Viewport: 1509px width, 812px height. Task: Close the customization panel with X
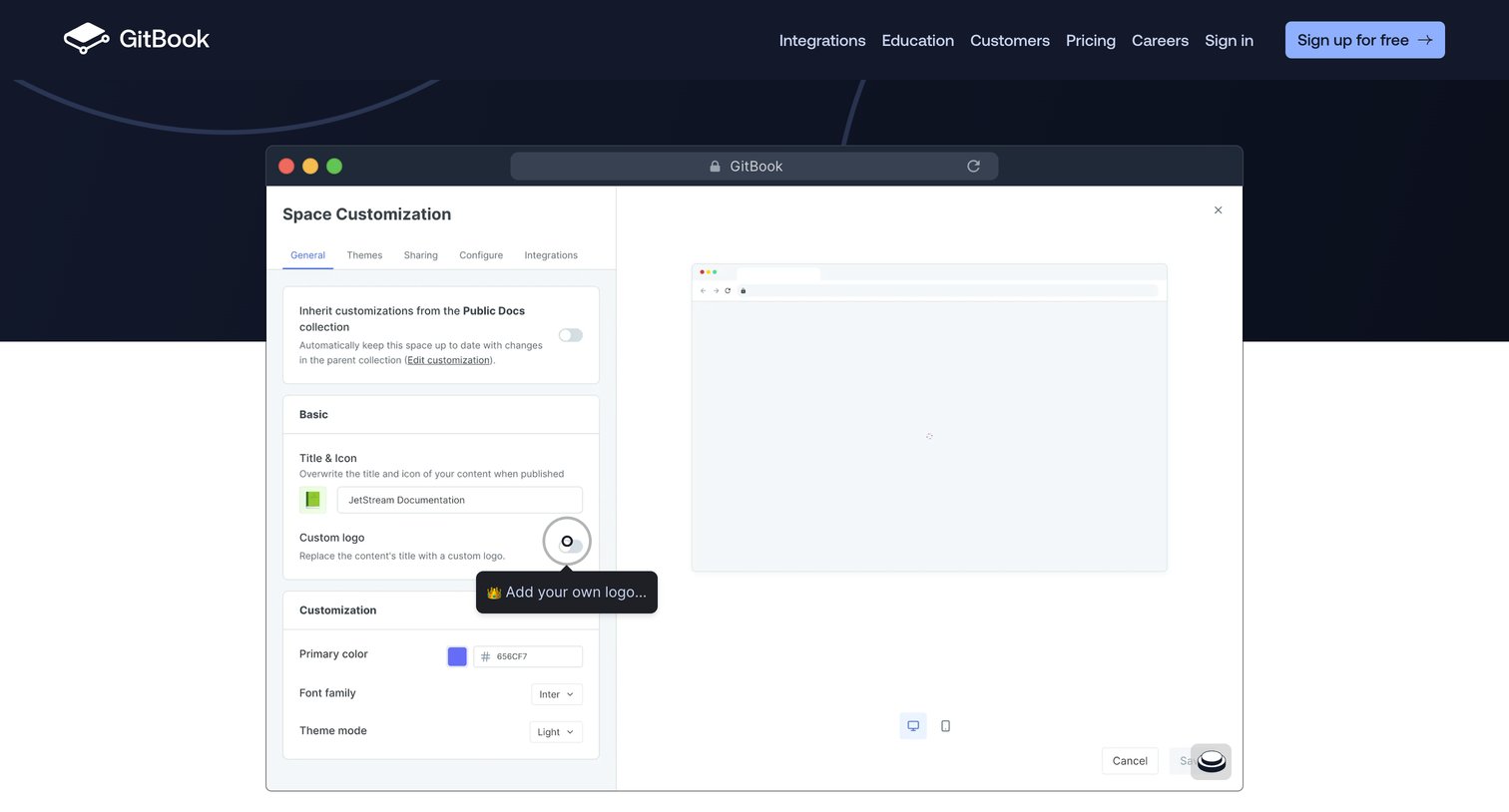[1218, 209]
